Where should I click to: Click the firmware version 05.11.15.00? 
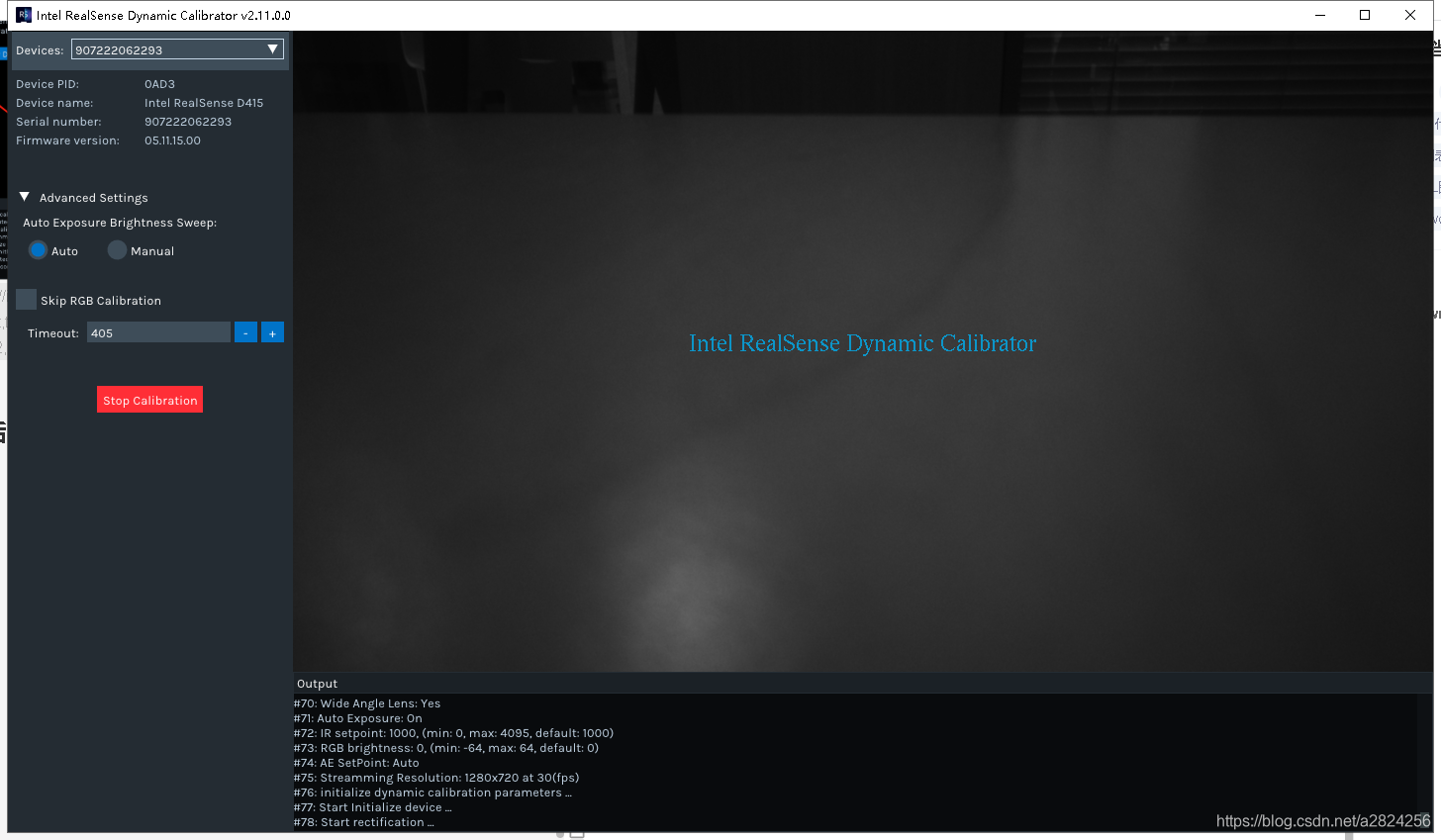tap(172, 140)
